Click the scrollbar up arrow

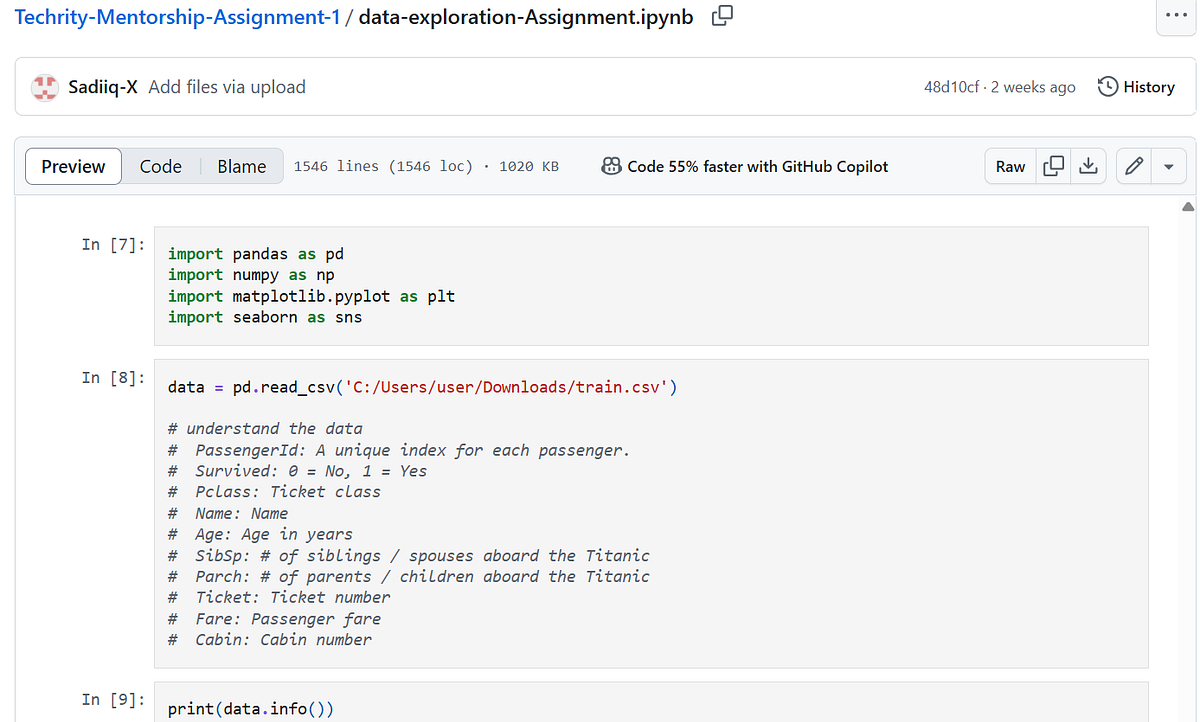coord(1188,206)
